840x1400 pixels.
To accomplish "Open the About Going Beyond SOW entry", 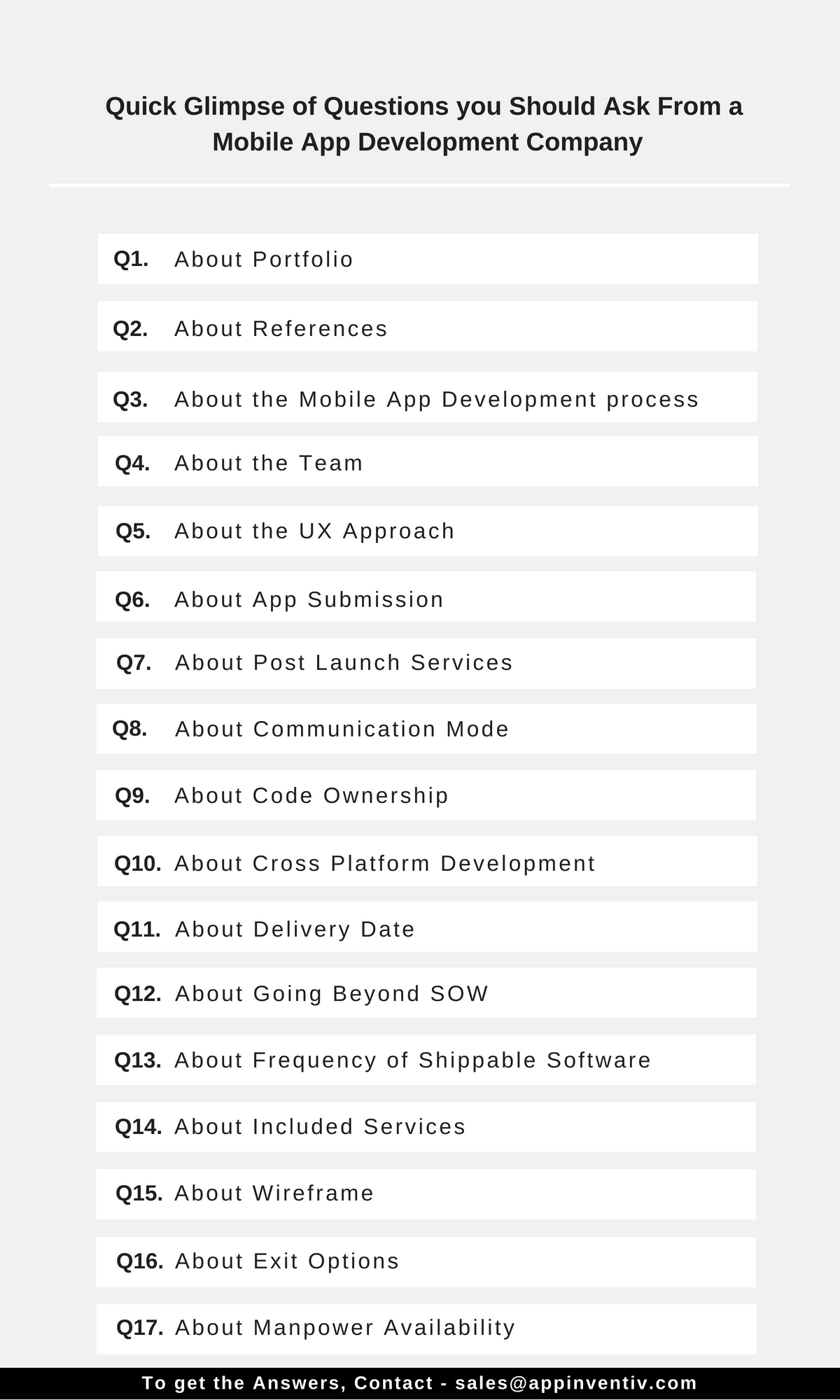I will pyautogui.click(x=427, y=993).
